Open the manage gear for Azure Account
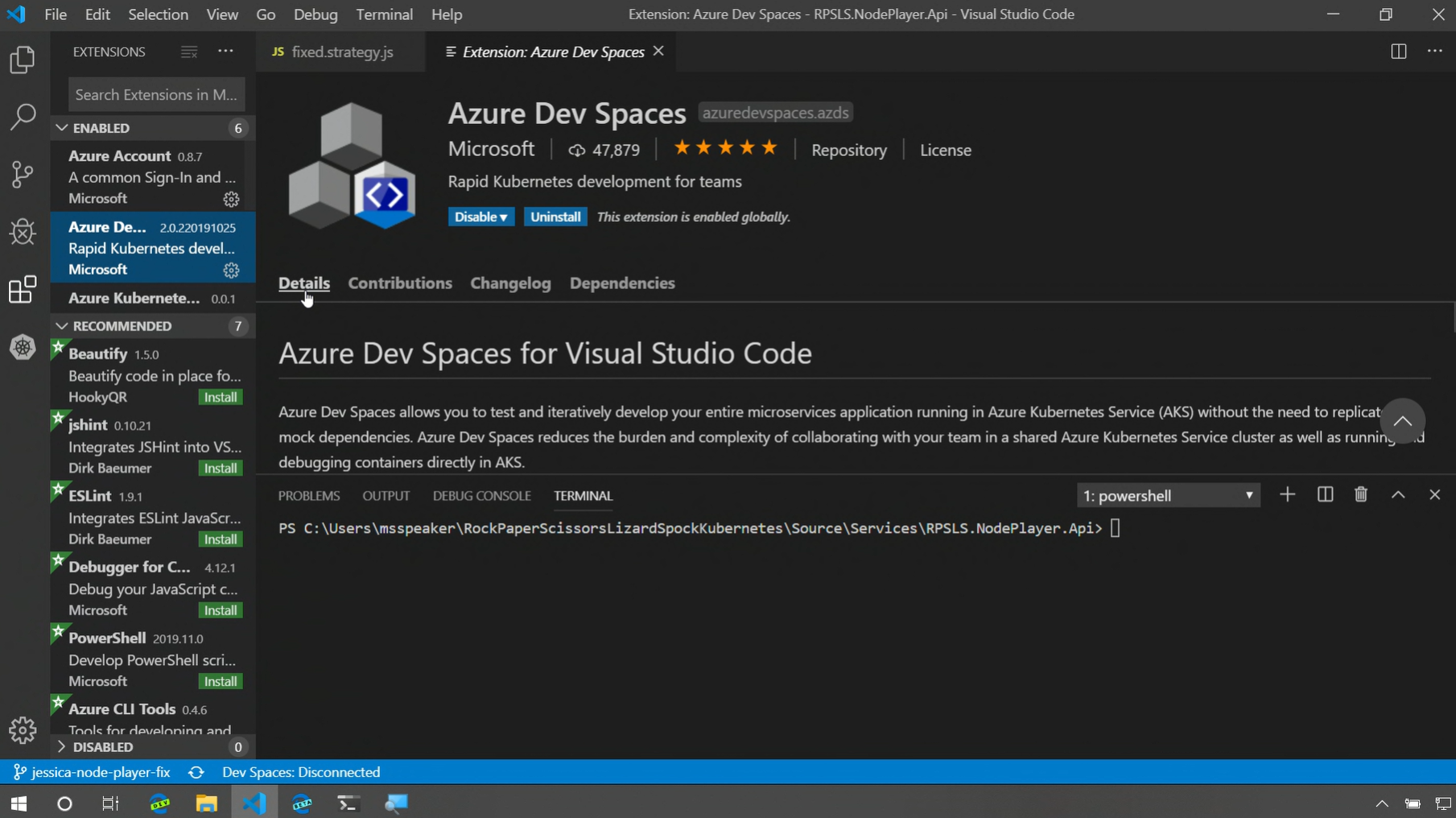This screenshot has height=818, width=1456. pos(231,199)
